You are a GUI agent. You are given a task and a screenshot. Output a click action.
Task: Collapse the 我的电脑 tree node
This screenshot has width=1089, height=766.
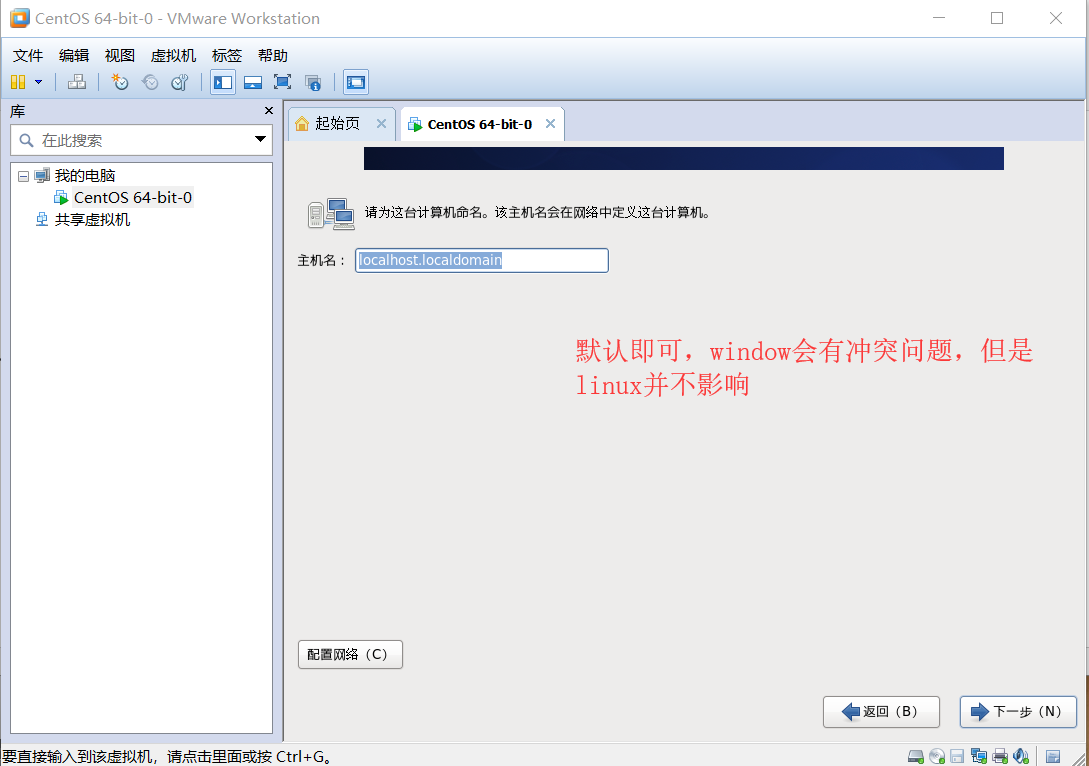(x=23, y=176)
